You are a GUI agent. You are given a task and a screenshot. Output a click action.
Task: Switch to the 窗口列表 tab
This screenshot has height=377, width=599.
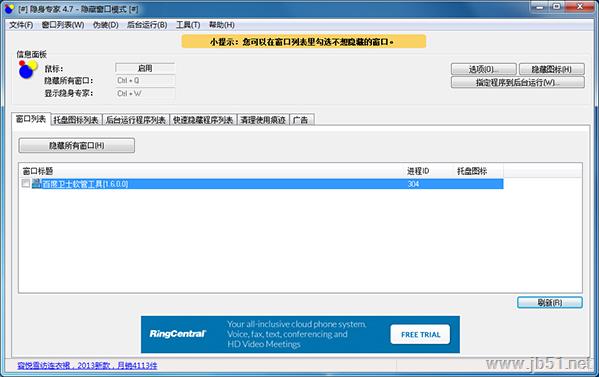point(31,119)
